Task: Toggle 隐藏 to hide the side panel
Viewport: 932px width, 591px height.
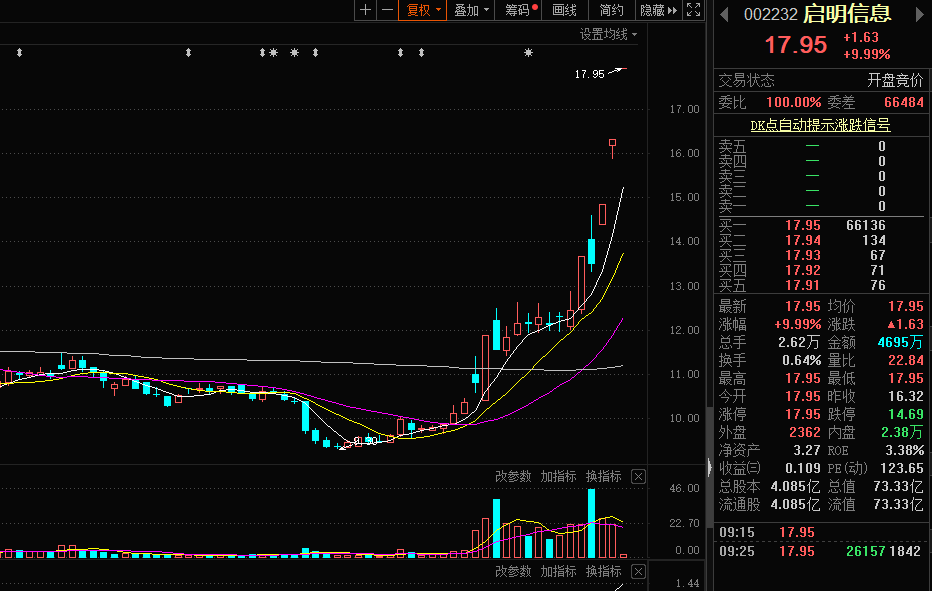Action: [657, 10]
